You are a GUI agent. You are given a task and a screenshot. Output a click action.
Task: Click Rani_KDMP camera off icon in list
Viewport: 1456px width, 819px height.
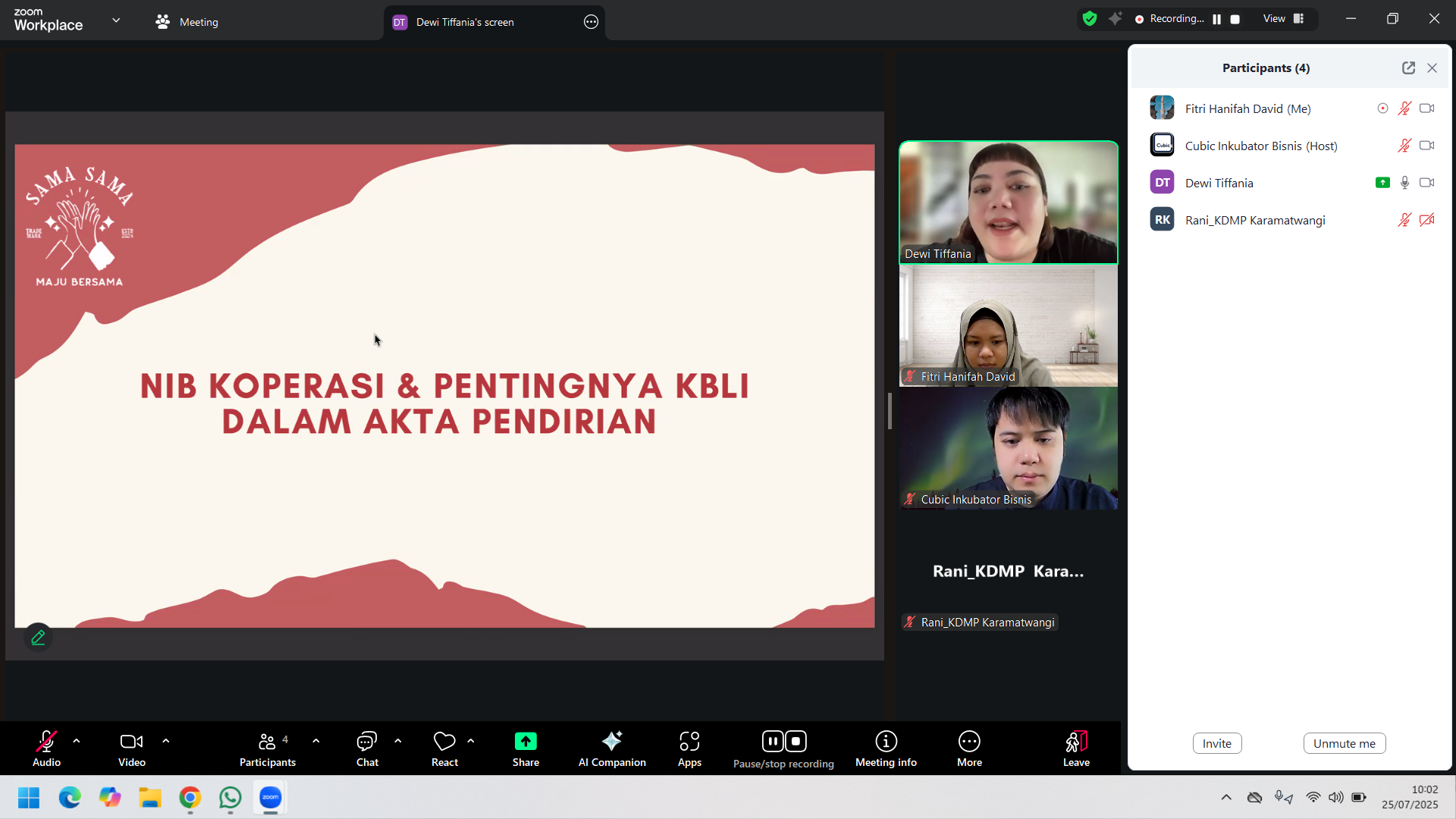click(1426, 220)
